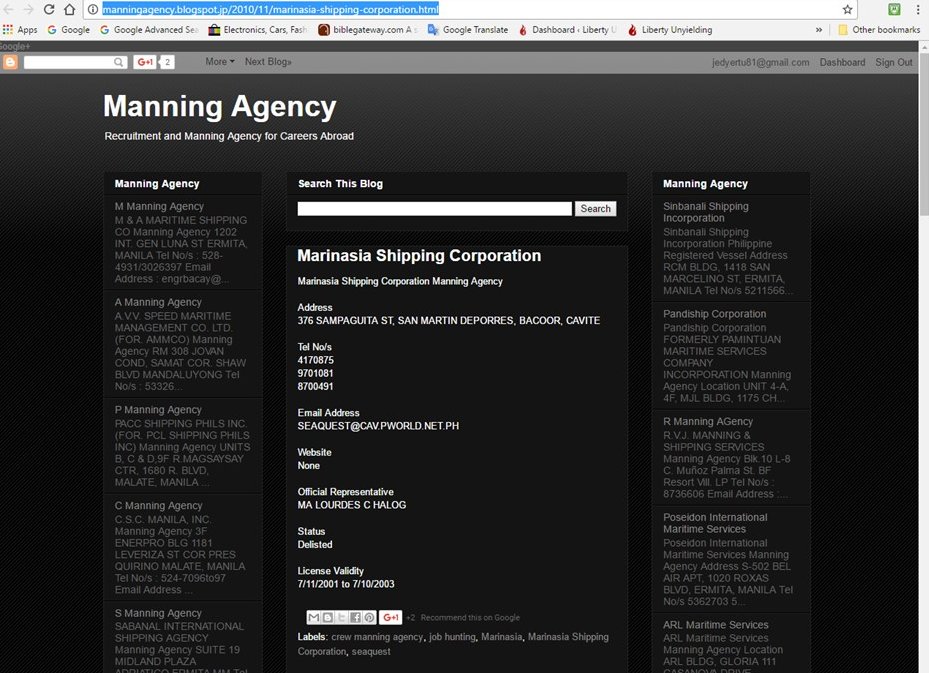Open M Manning Agency sidebar link

pyautogui.click(x=159, y=206)
